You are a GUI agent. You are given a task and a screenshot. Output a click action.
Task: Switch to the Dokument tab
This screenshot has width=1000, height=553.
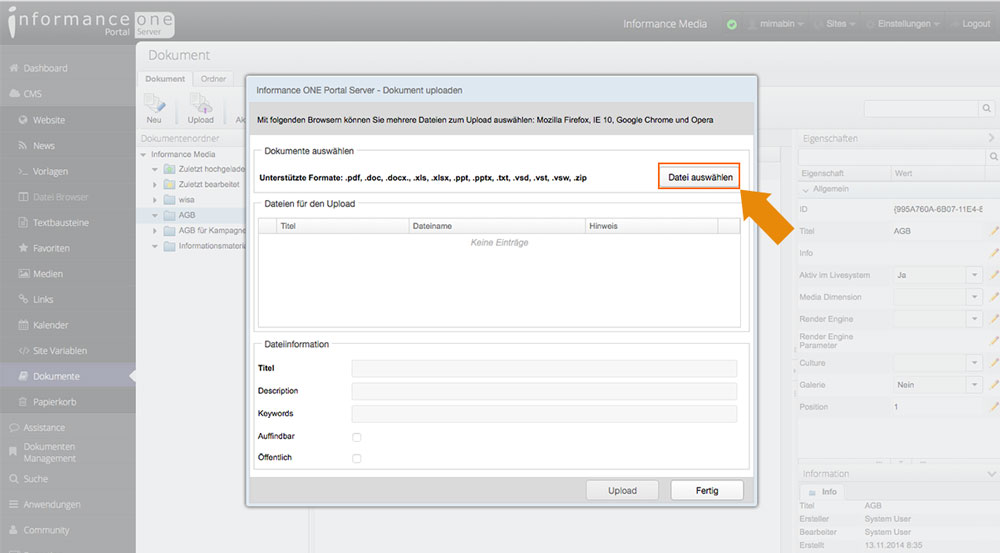coord(165,78)
